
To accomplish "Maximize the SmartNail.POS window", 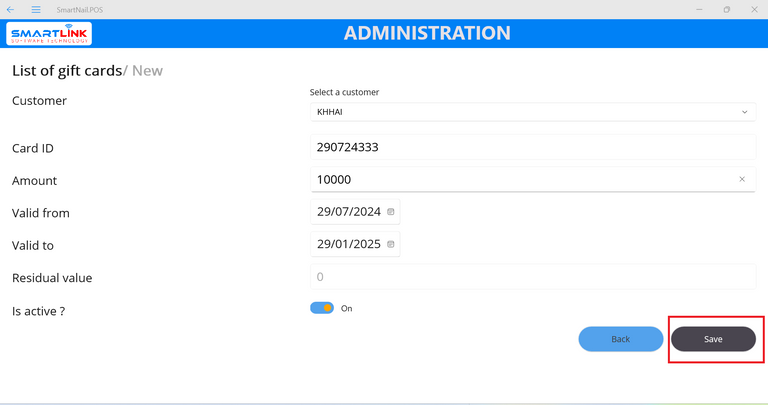I will pos(727,9).
